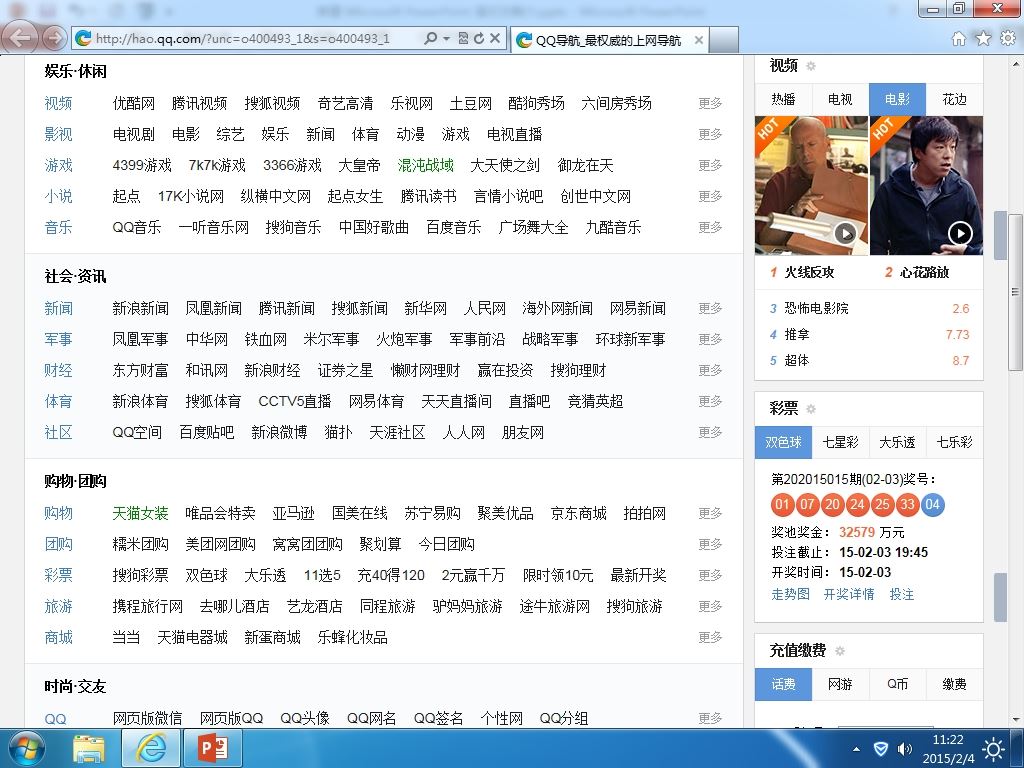
Task: Expand 更多 for the 购物 row
Action: click(x=710, y=513)
